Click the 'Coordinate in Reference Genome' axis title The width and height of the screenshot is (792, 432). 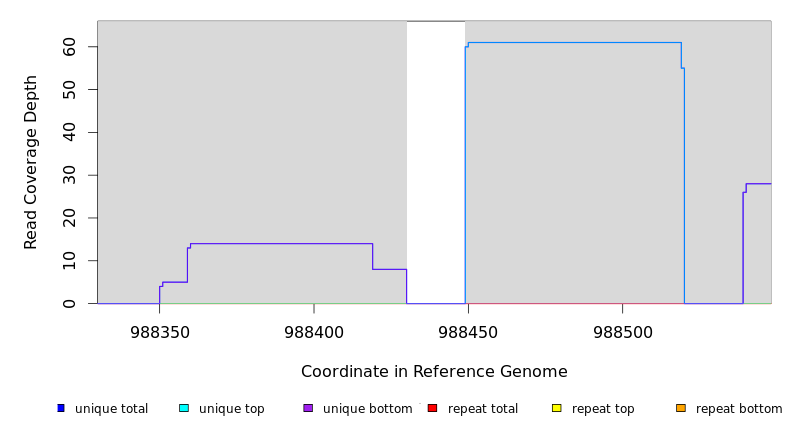[434, 372]
